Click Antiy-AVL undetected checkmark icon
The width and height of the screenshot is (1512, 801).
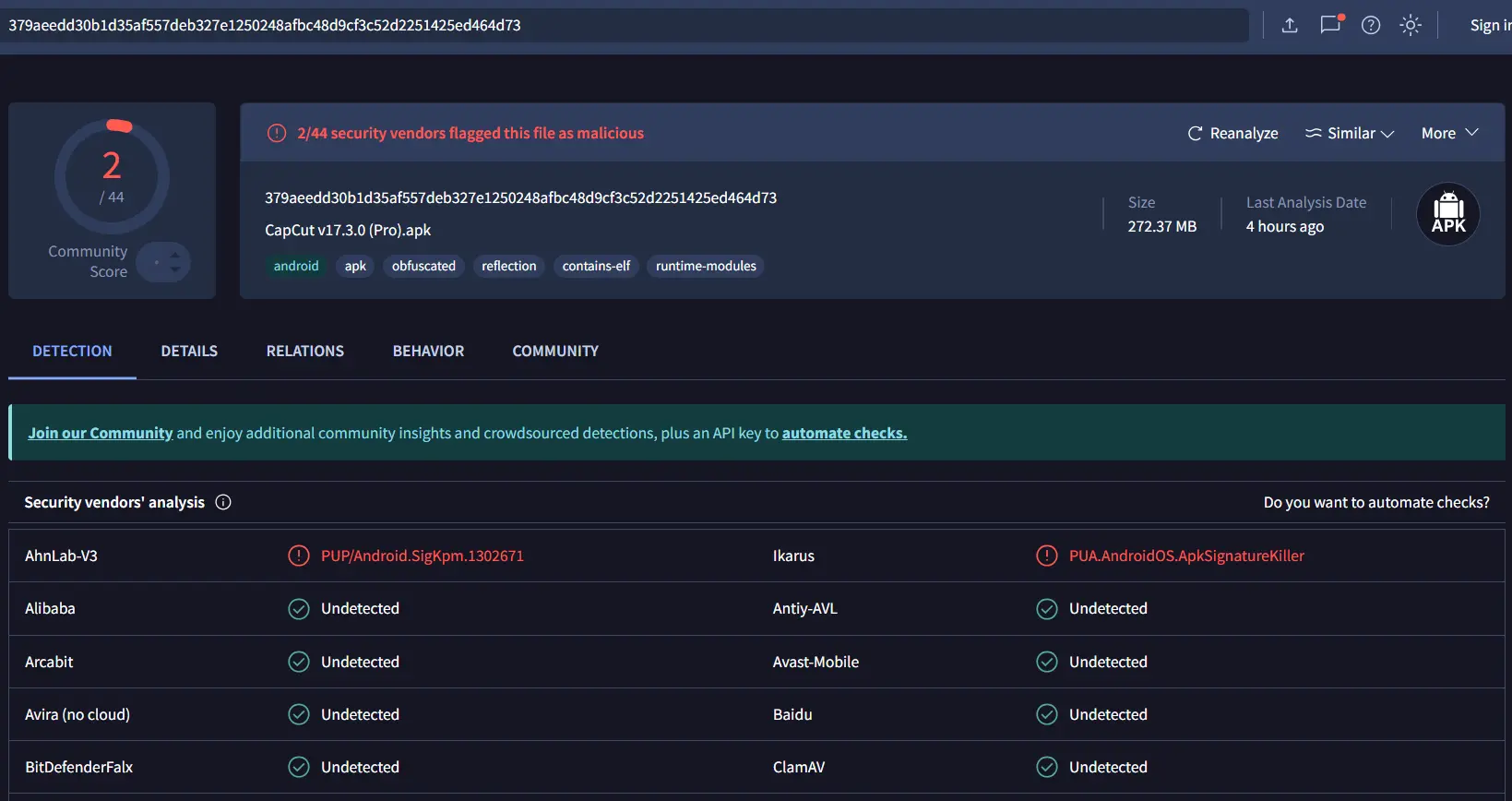(x=1046, y=609)
